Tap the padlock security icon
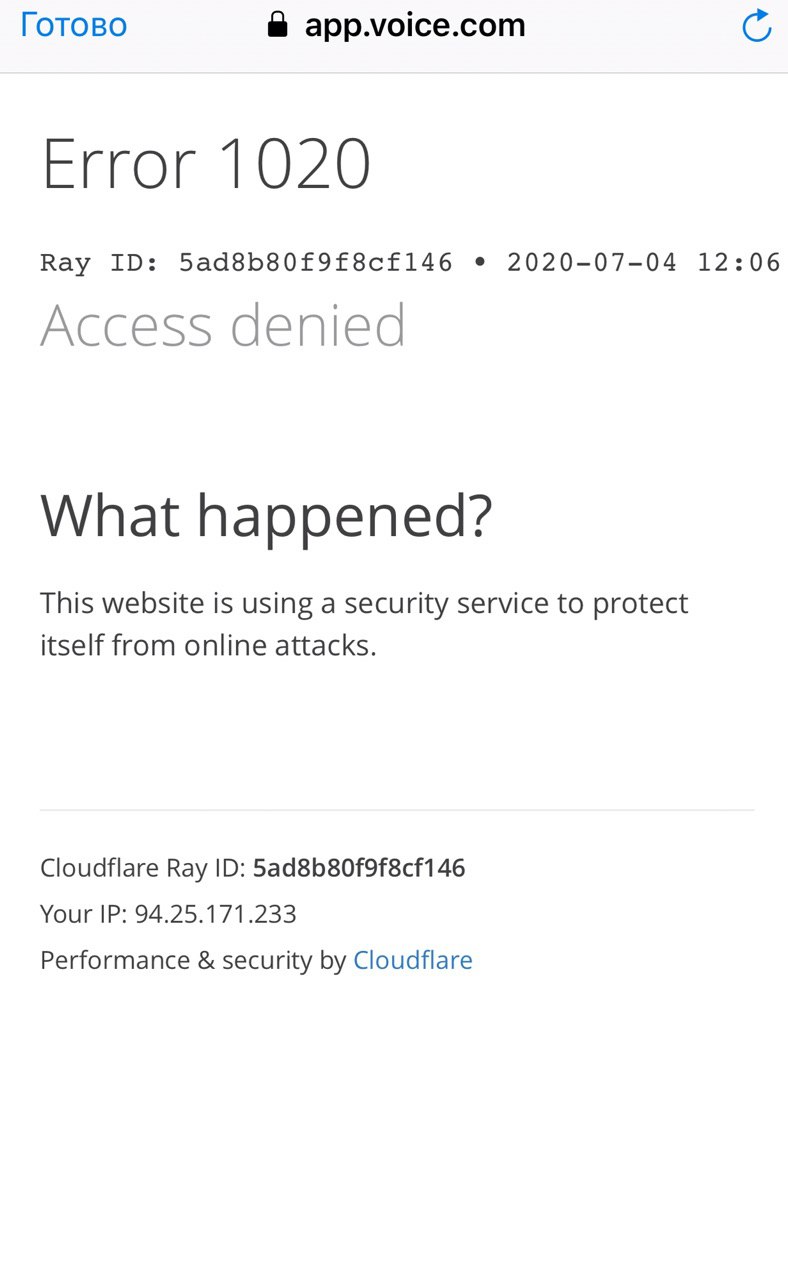The image size is (788, 1280). [277, 24]
